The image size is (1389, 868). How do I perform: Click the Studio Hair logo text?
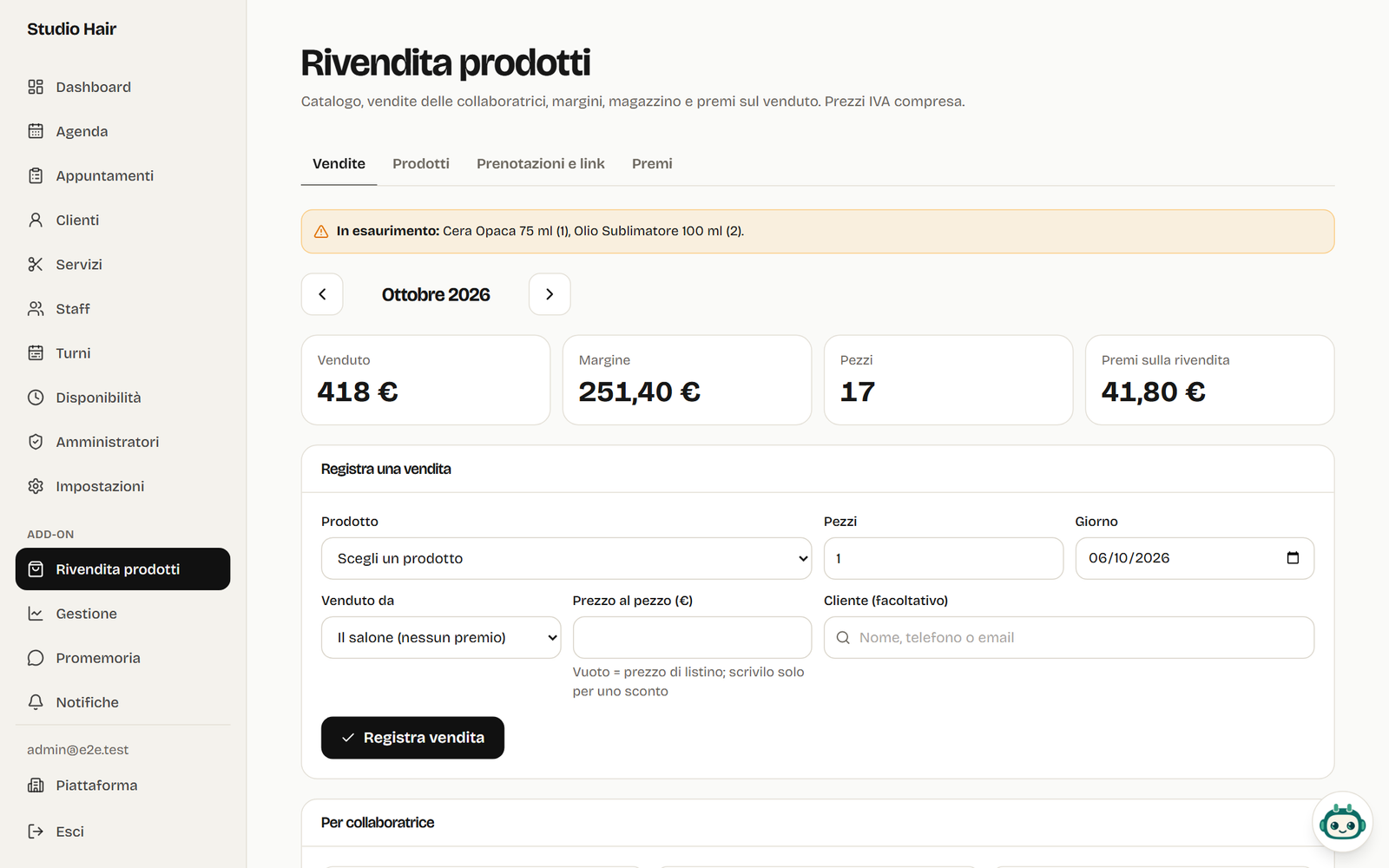coord(71,29)
